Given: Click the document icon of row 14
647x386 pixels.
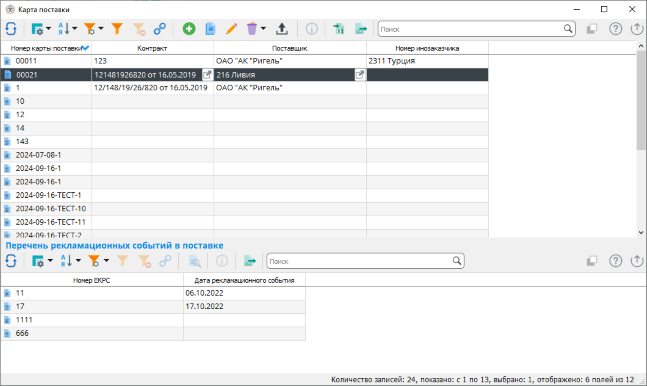Looking at the screenshot, I should 7,128.
